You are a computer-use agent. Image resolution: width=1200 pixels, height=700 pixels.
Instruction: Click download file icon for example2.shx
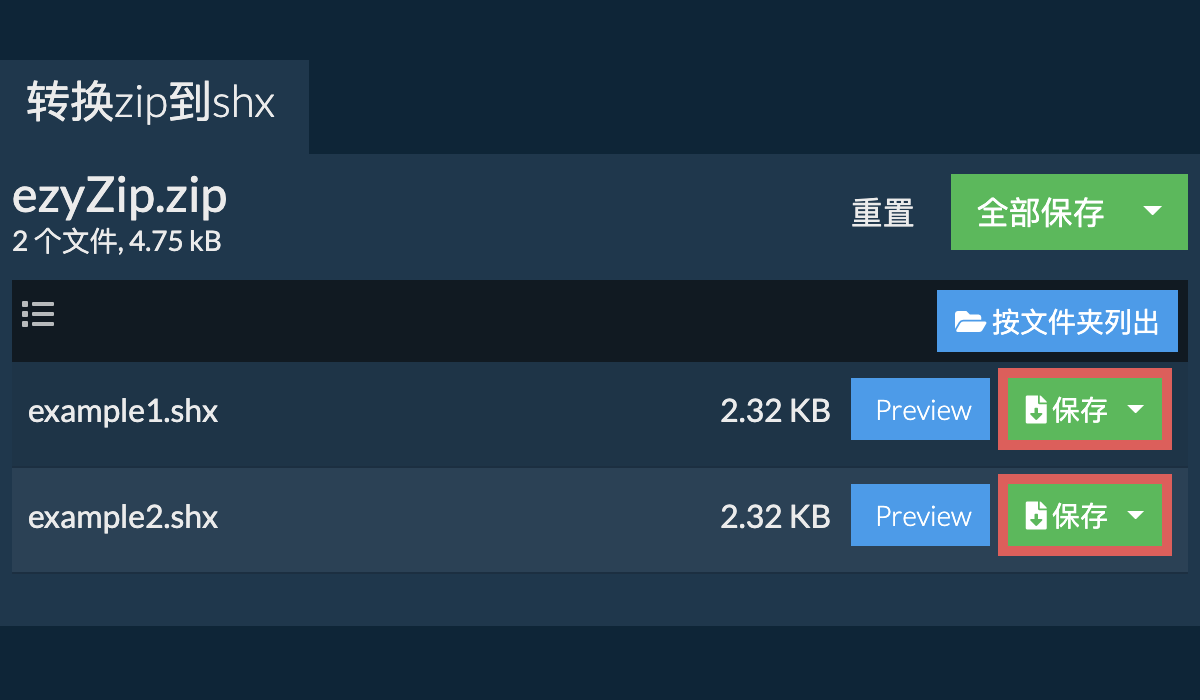coord(1036,516)
